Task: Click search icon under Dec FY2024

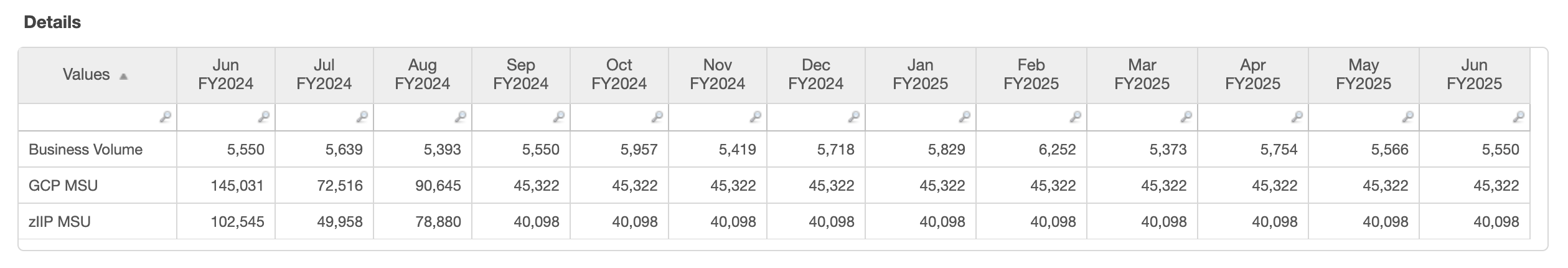Action: [853, 117]
